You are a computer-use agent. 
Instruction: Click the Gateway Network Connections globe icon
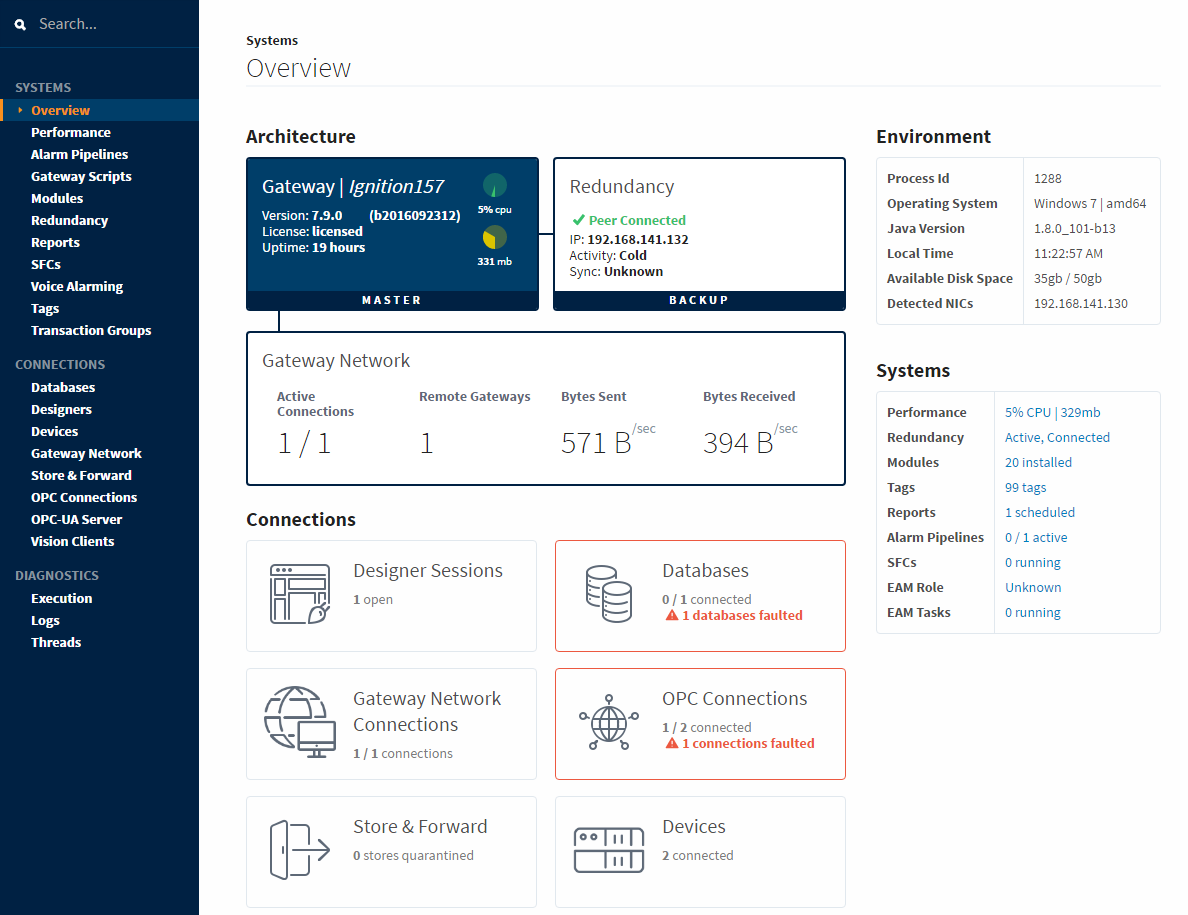299,722
